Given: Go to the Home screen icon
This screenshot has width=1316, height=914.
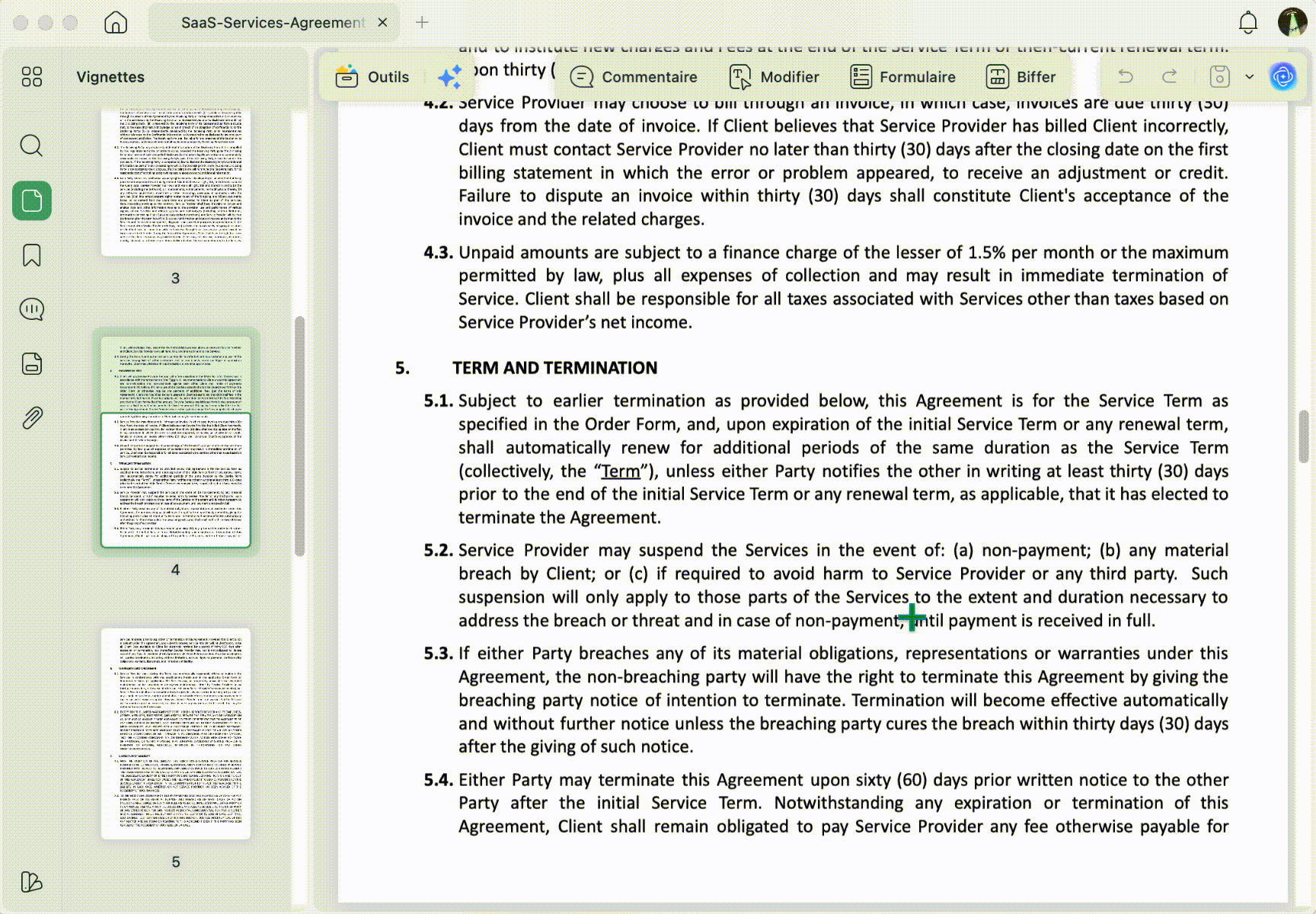Looking at the screenshot, I should (x=116, y=22).
